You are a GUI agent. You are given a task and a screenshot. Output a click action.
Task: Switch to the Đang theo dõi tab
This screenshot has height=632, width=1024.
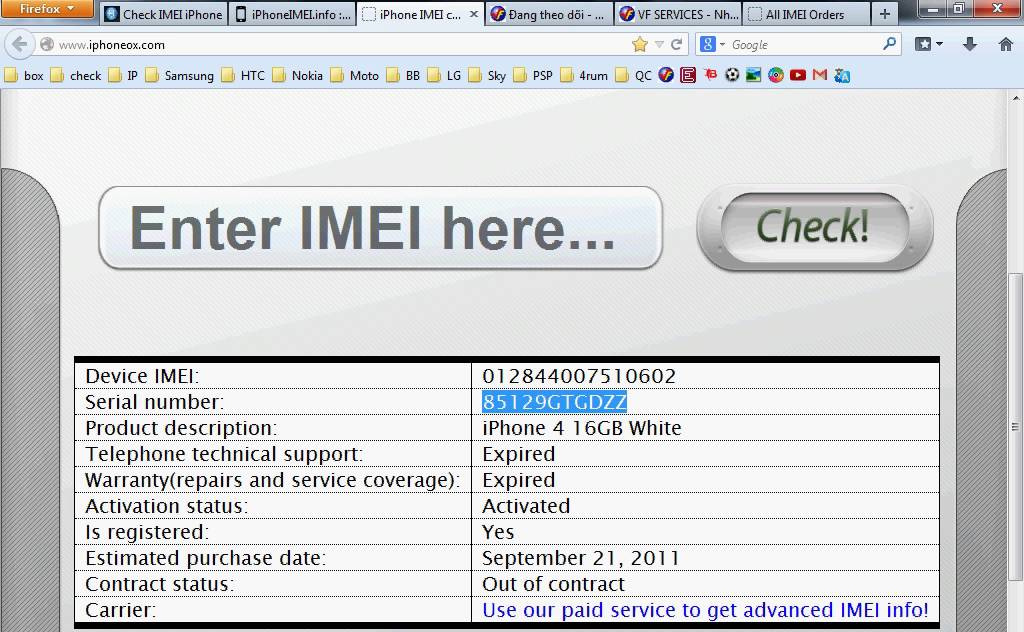549,14
